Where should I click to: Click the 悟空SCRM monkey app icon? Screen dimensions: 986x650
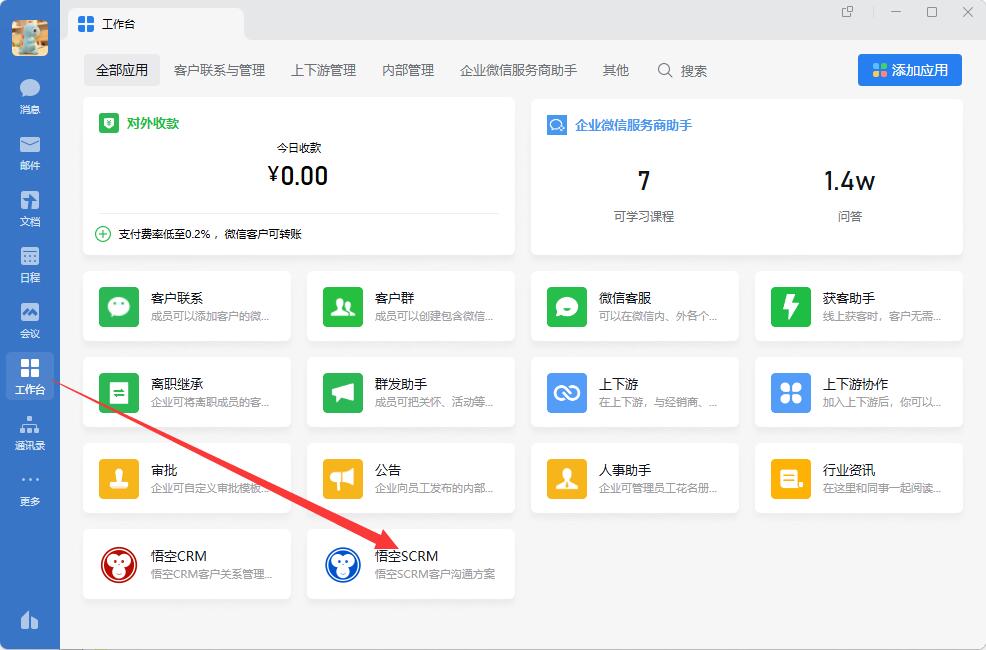click(x=343, y=565)
